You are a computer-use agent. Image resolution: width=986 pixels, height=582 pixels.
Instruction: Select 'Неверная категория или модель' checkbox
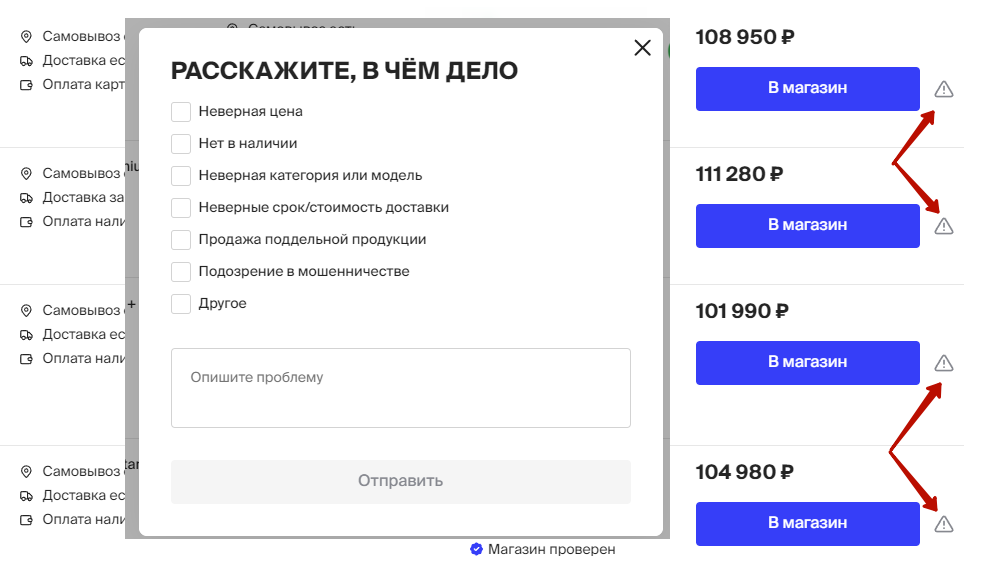click(x=181, y=176)
